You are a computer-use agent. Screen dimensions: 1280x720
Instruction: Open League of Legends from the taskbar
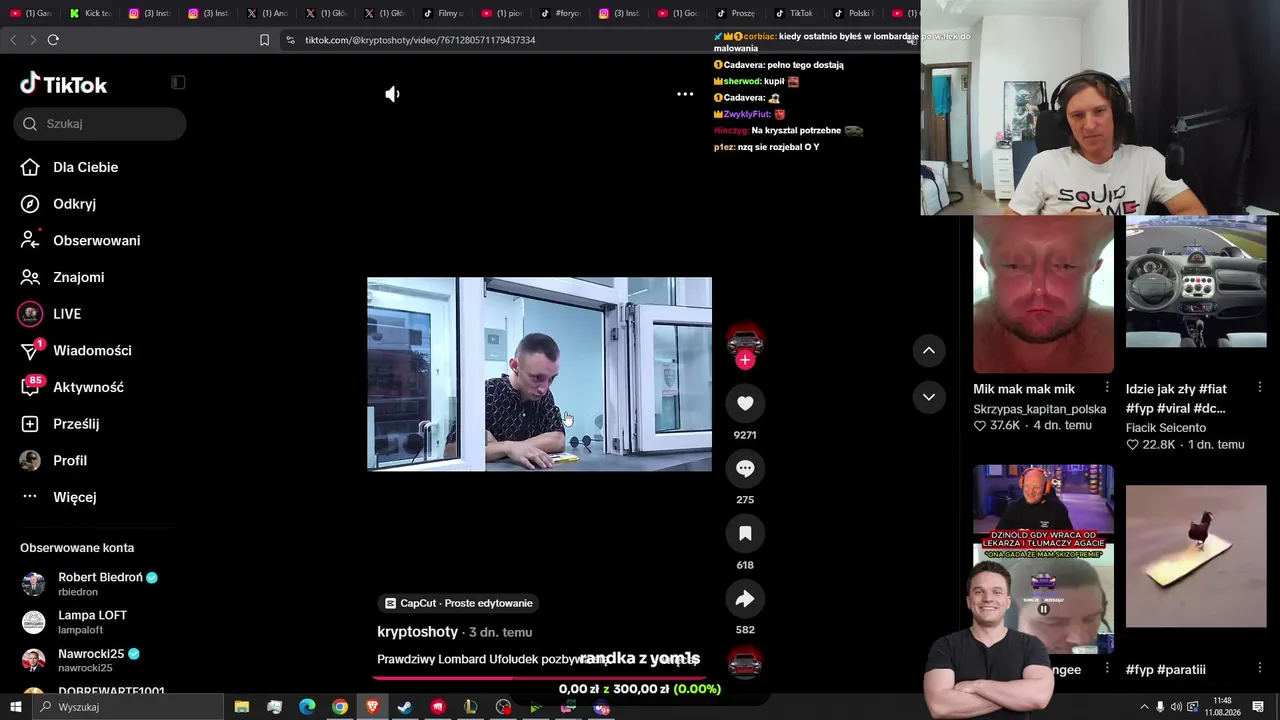point(470,707)
